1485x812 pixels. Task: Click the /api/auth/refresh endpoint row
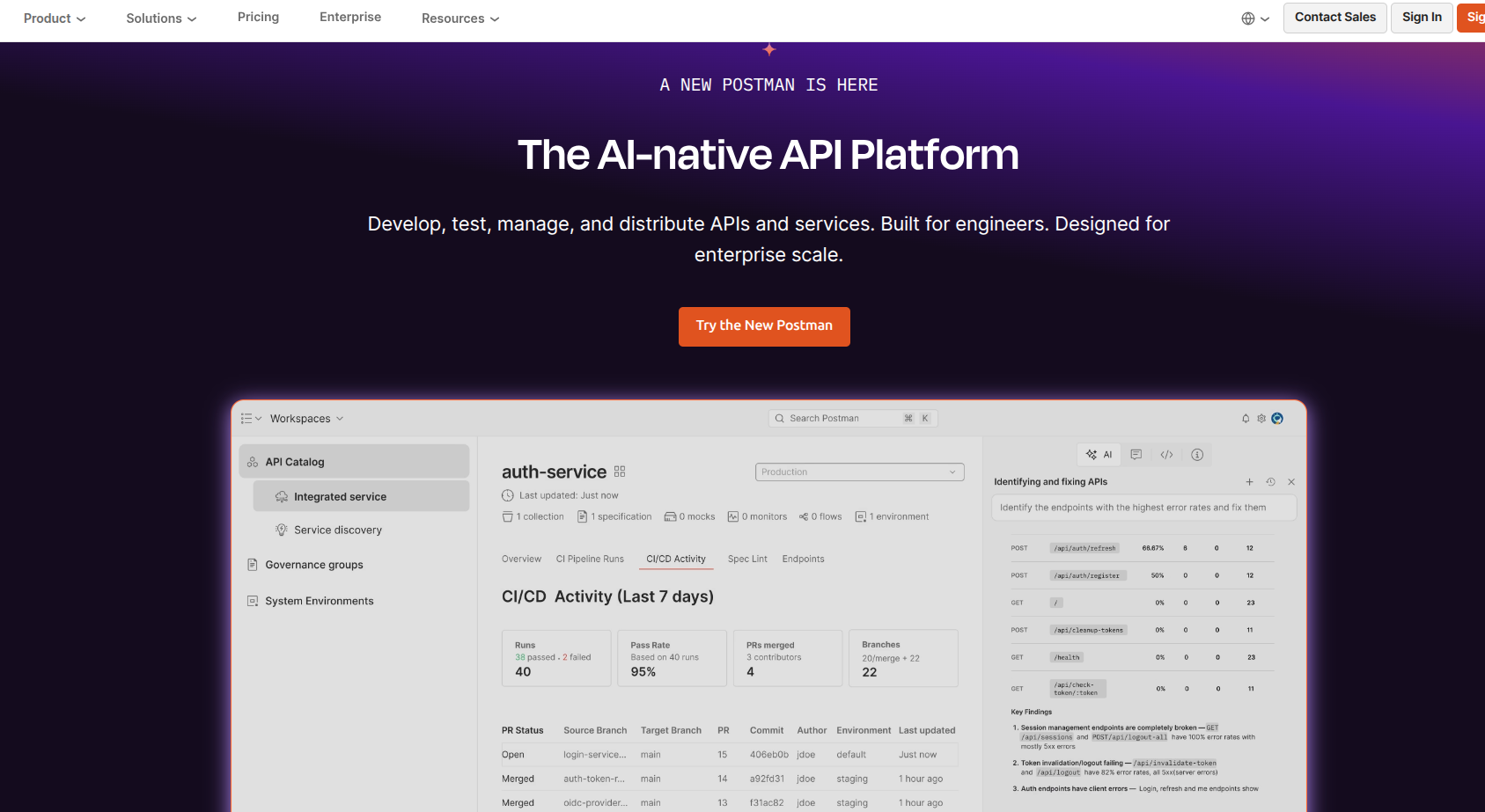click(1142, 548)
